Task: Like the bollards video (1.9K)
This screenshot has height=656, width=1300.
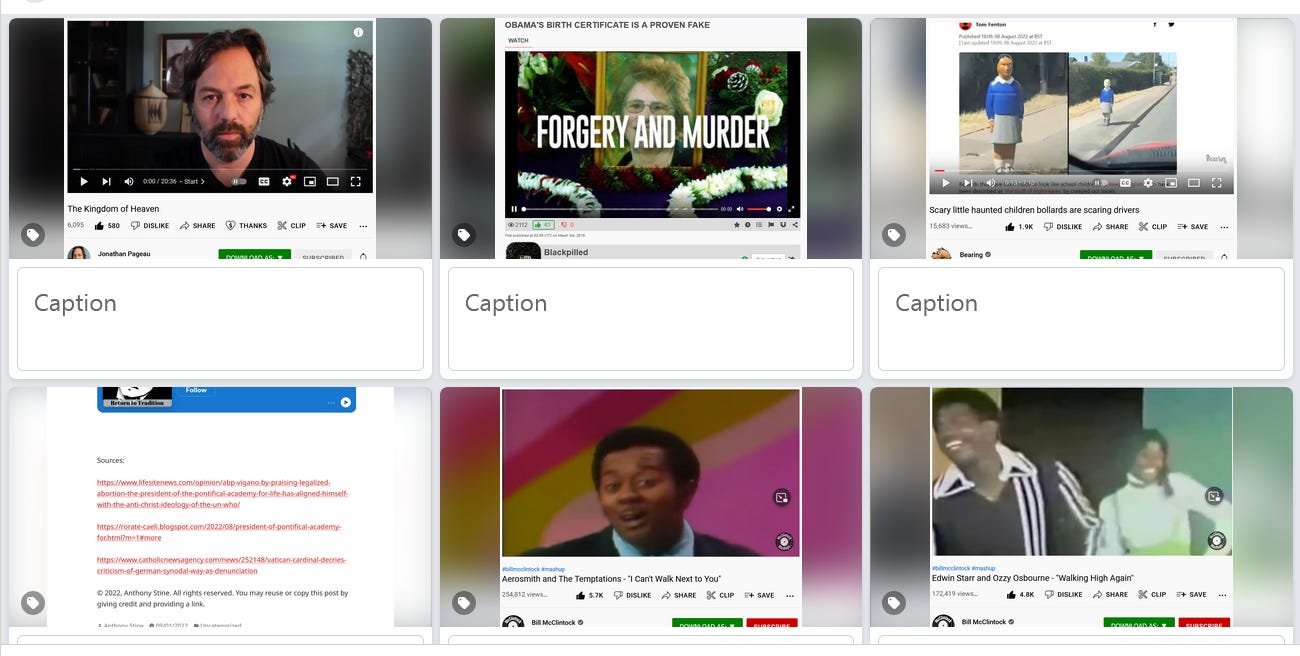Action: click(x=1019, y=227)
